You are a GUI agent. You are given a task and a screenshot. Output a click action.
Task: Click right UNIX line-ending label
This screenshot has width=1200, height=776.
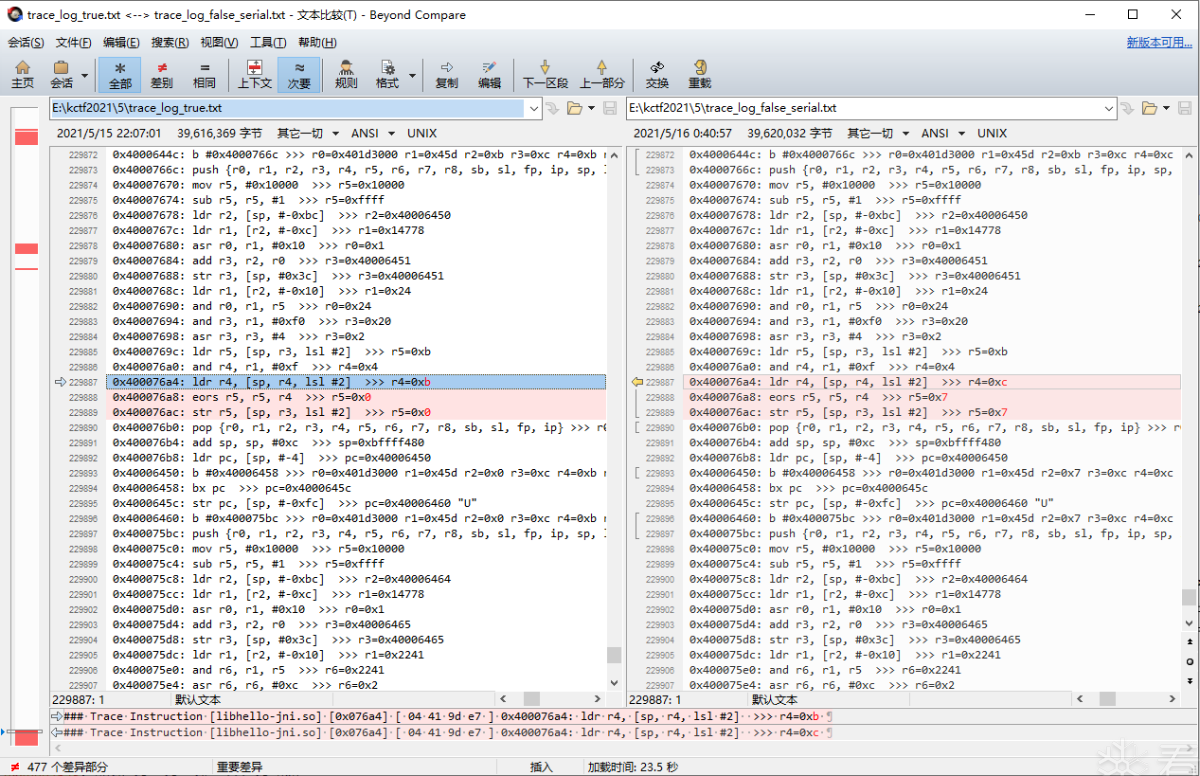992,133
